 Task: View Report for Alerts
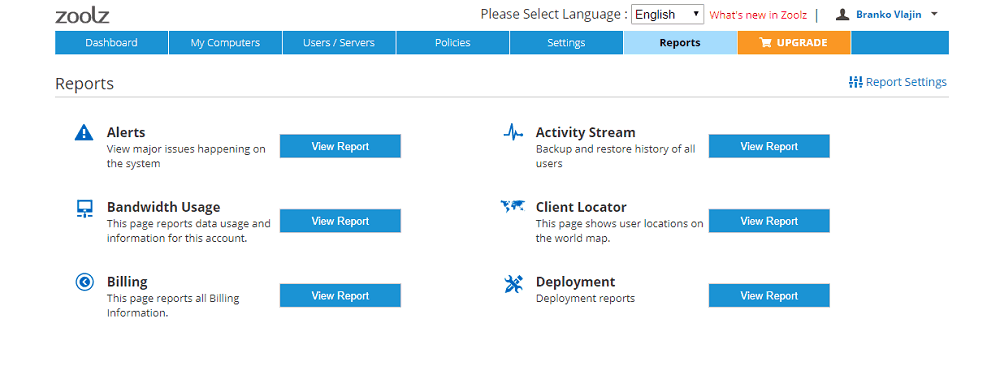pyautogui.click(x=340, y=146)
